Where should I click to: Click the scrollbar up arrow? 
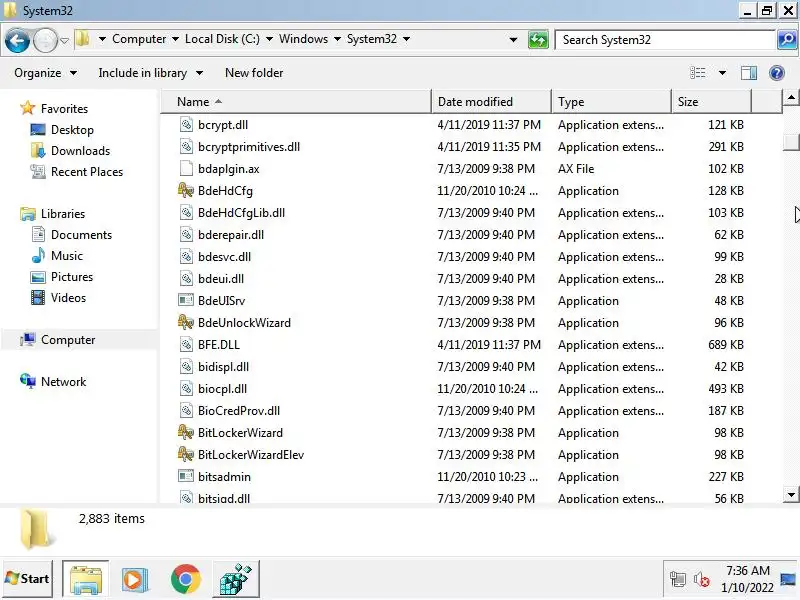coord(791,97)
